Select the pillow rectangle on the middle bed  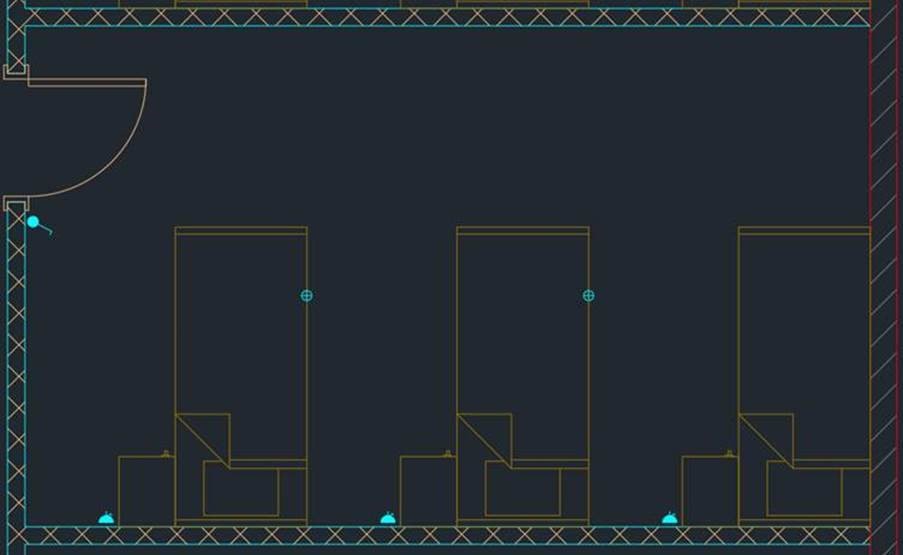[523, 488]
